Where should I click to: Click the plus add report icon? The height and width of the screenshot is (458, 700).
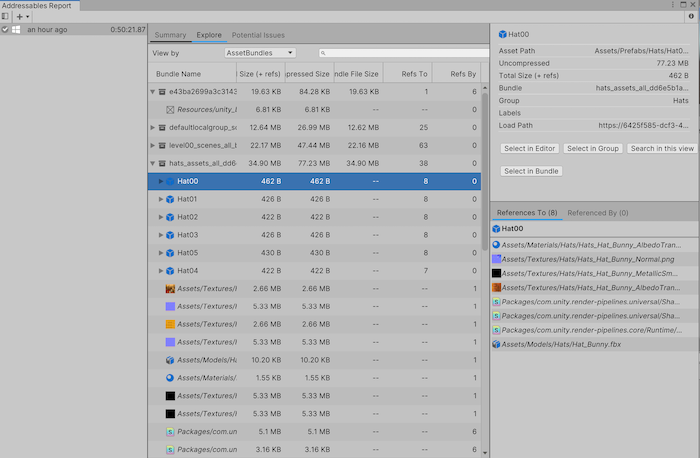pos(18,17)
